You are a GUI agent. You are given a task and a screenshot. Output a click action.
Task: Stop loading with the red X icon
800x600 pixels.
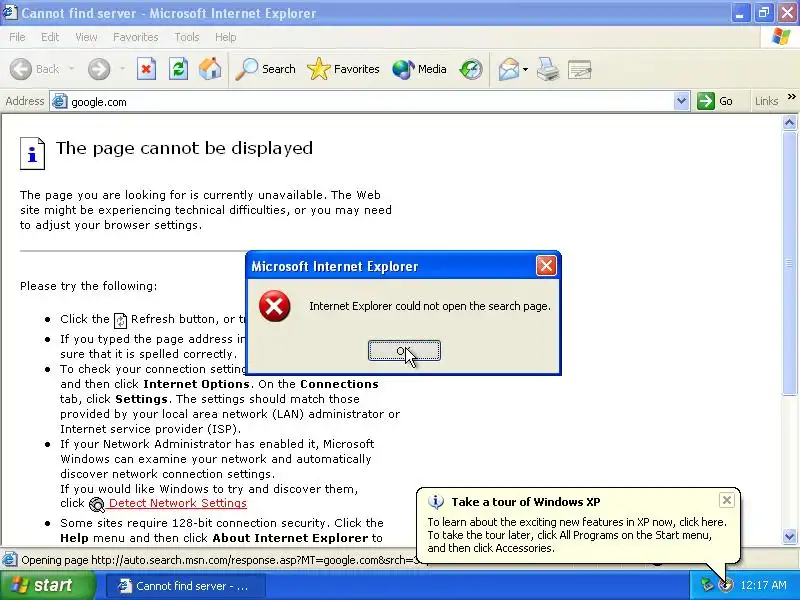click(146, 69)
